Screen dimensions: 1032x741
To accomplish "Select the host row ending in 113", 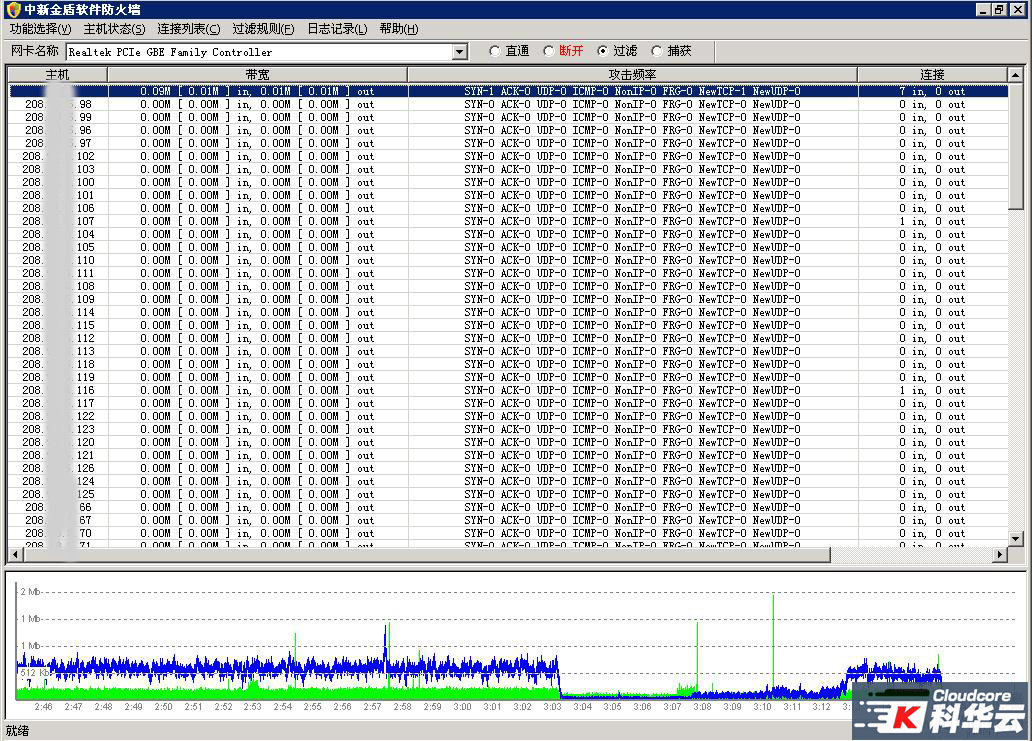I will click(x=508, y=351).
